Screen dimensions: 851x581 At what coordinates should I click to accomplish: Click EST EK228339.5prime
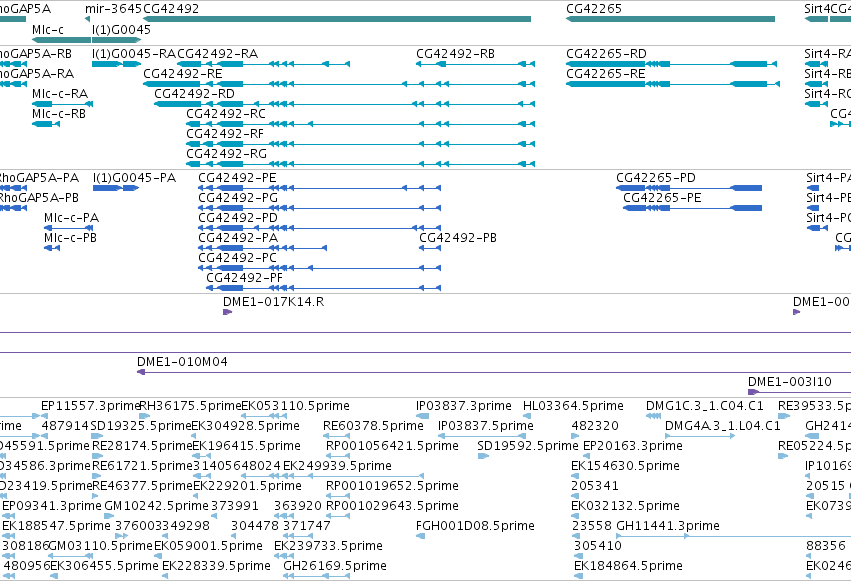(216, 567)
